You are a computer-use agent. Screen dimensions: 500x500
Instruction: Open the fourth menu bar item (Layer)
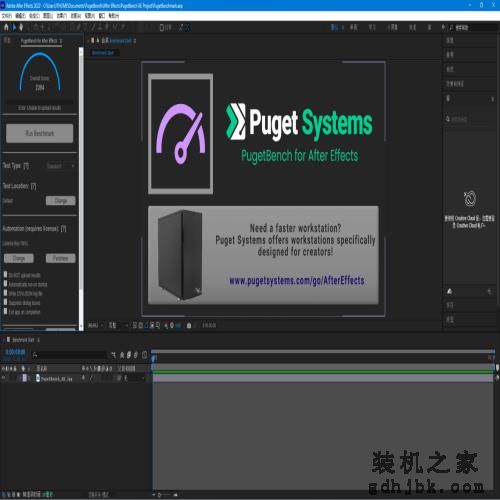[x=48, y=16]
